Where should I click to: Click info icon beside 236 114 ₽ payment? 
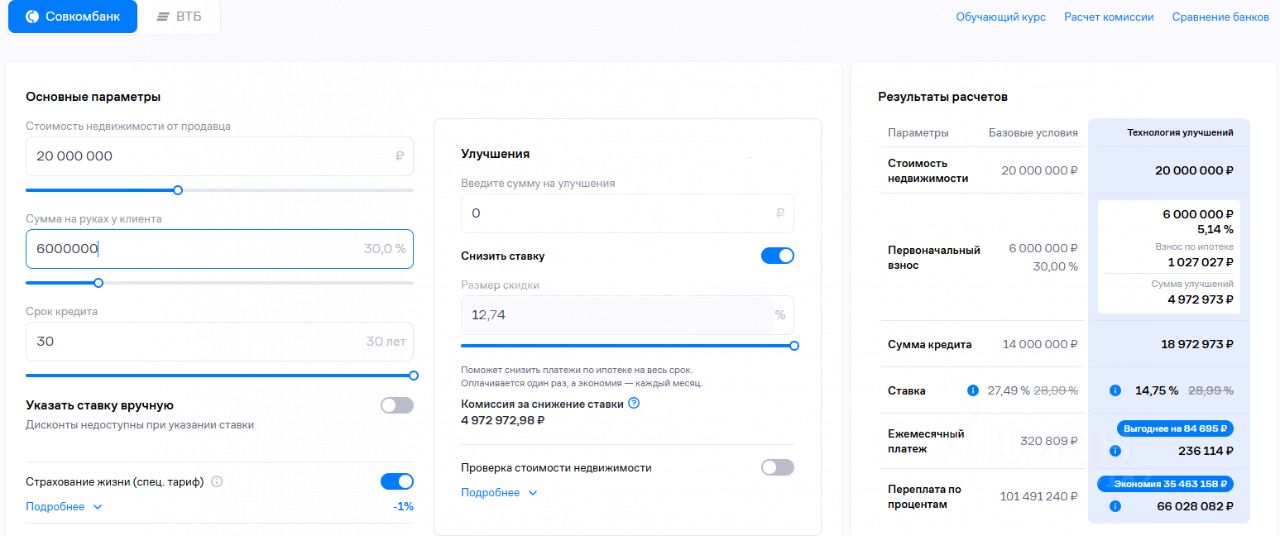[1115, 451]
